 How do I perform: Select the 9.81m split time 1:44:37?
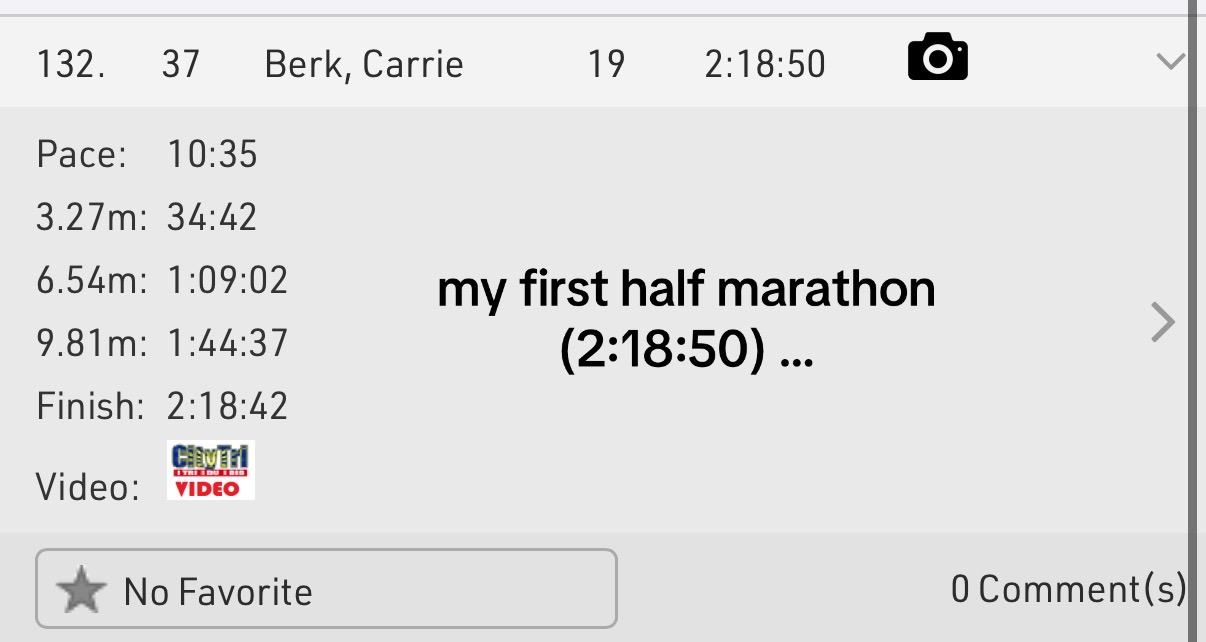[x=227, y=343]
